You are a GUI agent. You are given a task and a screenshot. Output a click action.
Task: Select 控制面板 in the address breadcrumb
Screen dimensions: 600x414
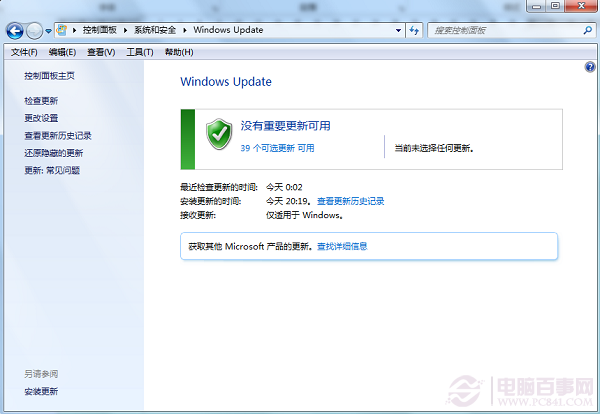pos(99,30)
